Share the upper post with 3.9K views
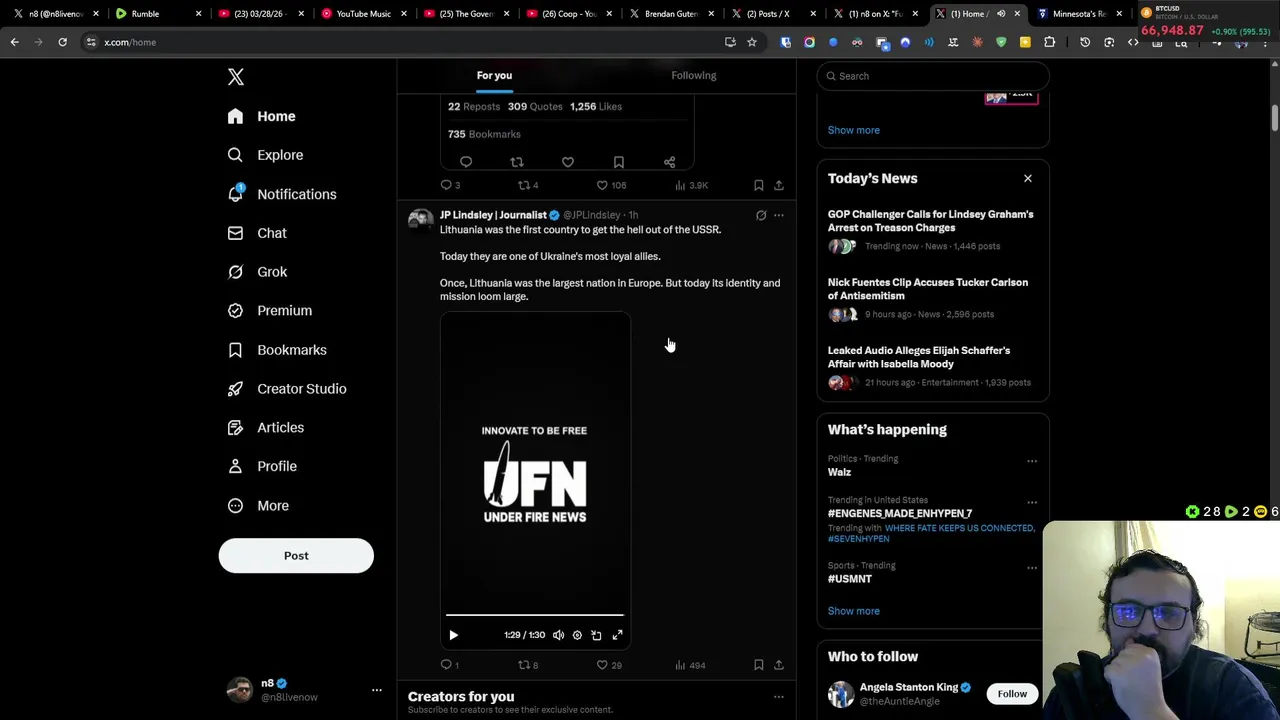 (779, 185)
